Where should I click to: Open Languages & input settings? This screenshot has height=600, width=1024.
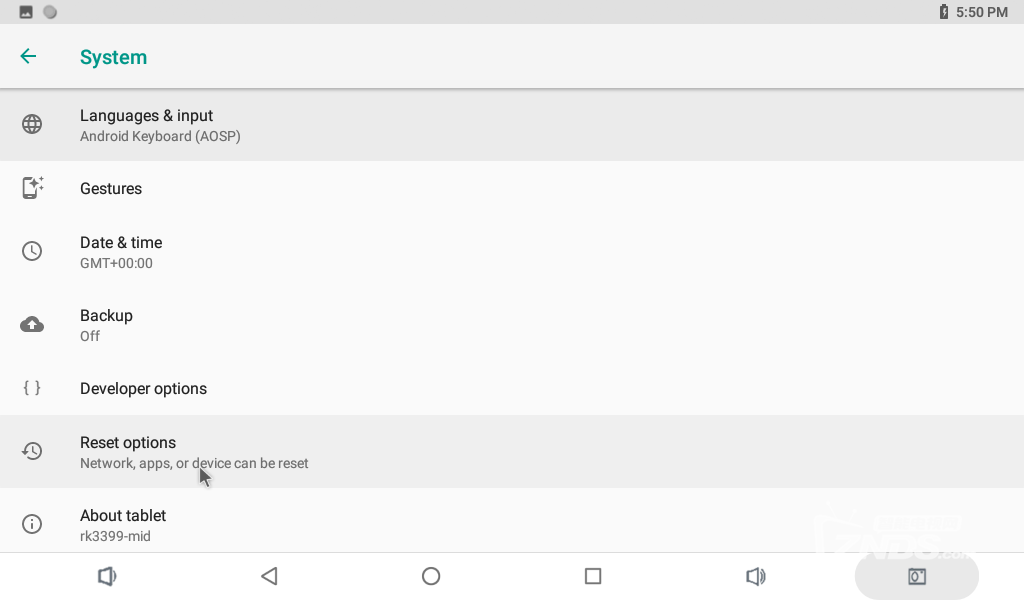pos(512,125)
